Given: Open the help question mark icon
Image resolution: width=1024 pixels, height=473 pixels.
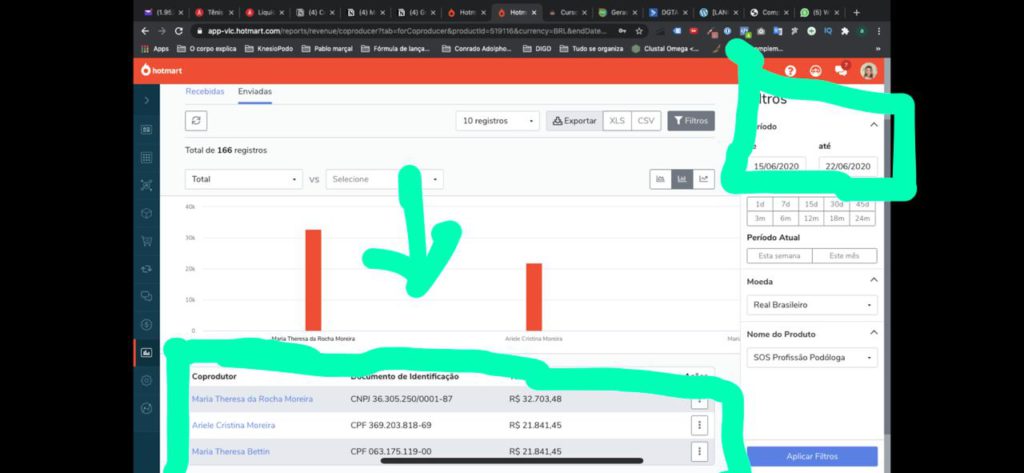Looking at the screenshot, I should click(x=790, y=71).
